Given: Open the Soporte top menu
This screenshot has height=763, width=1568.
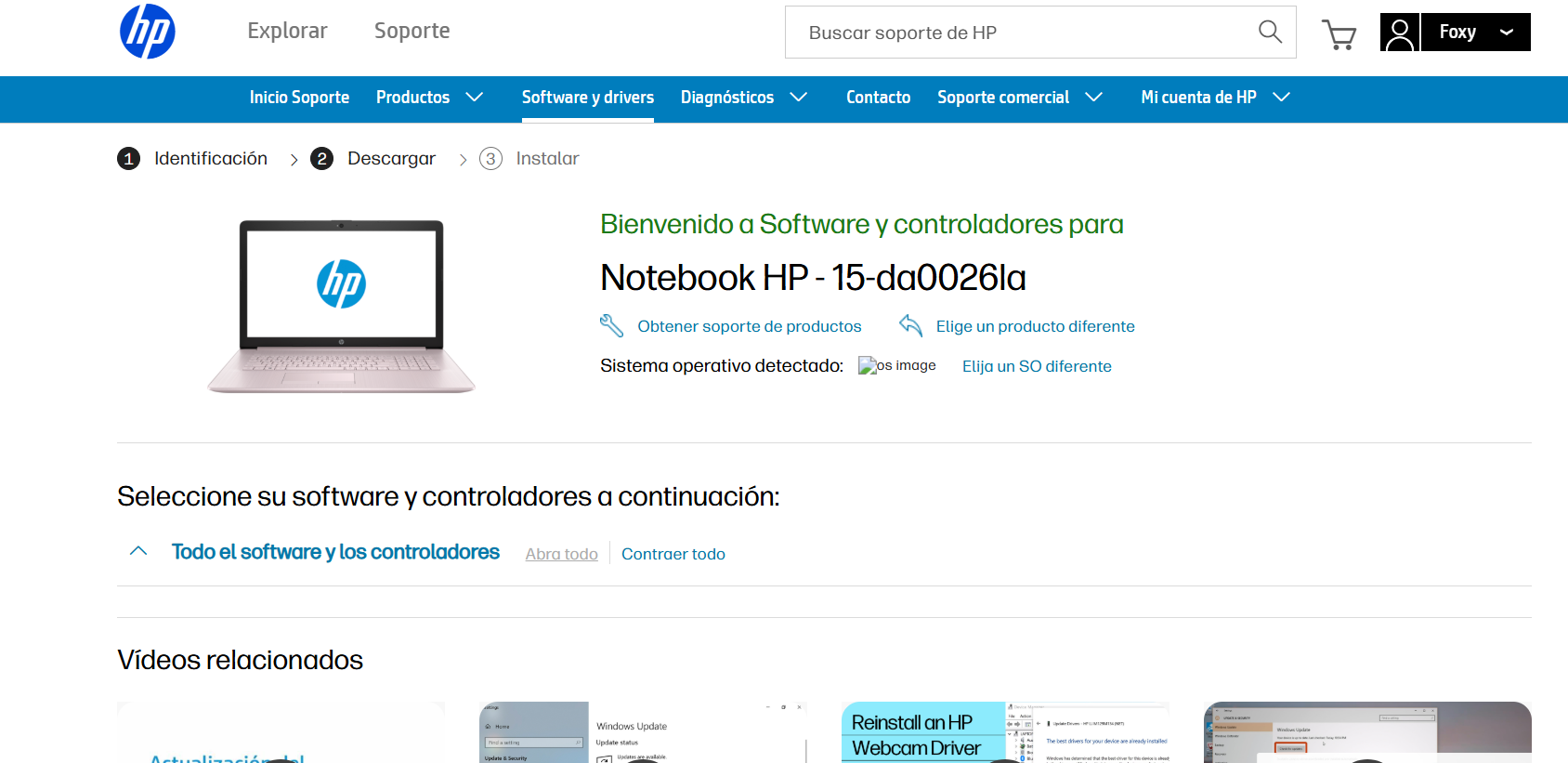Looking at the screenshot, I should (x=412, y=31).
